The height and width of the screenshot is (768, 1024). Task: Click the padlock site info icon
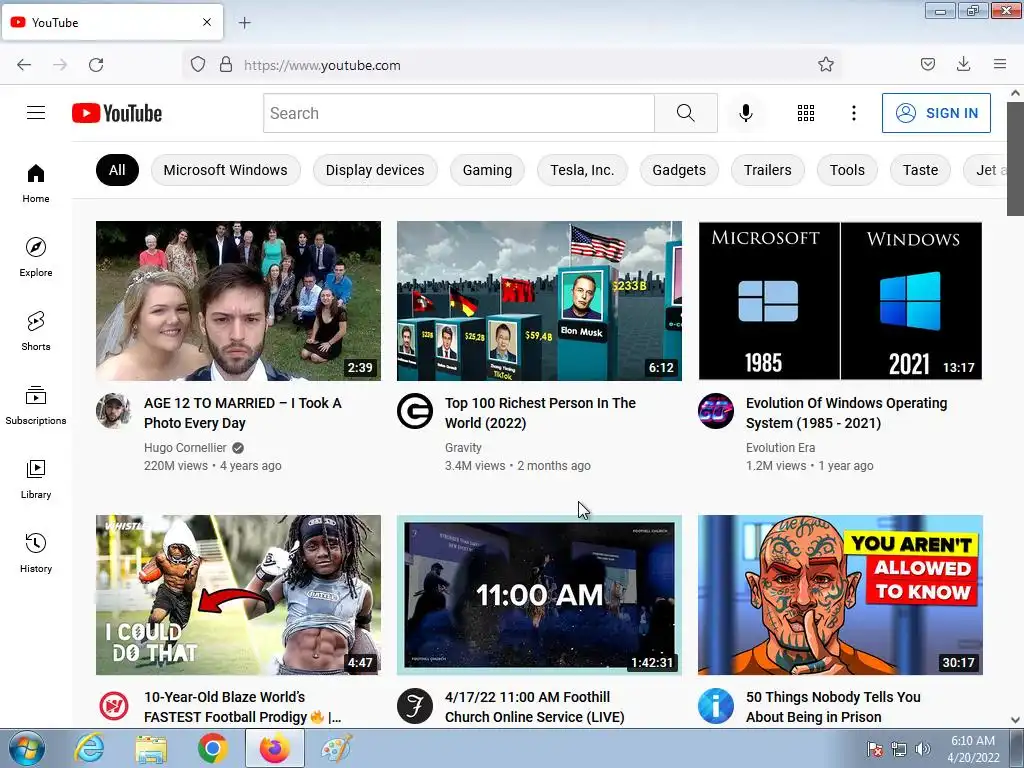(x=226, y=65)
